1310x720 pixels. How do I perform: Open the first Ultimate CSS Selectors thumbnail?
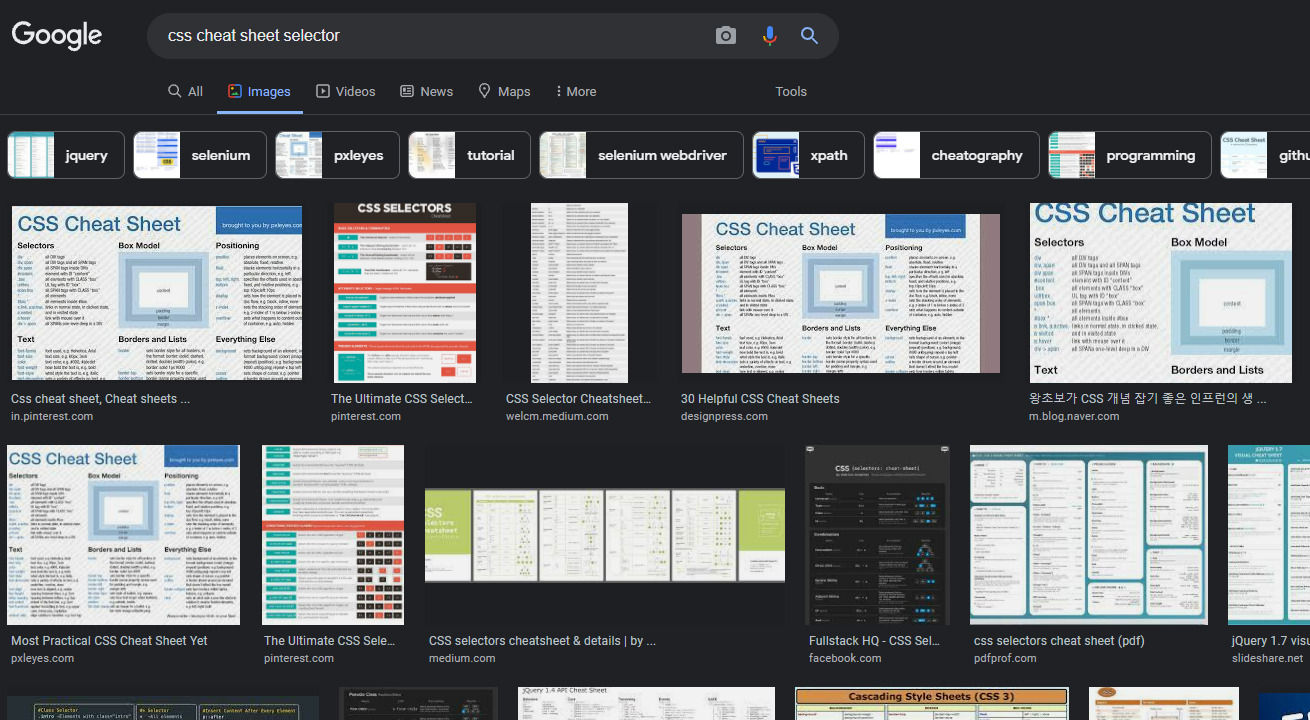point(405,292)
